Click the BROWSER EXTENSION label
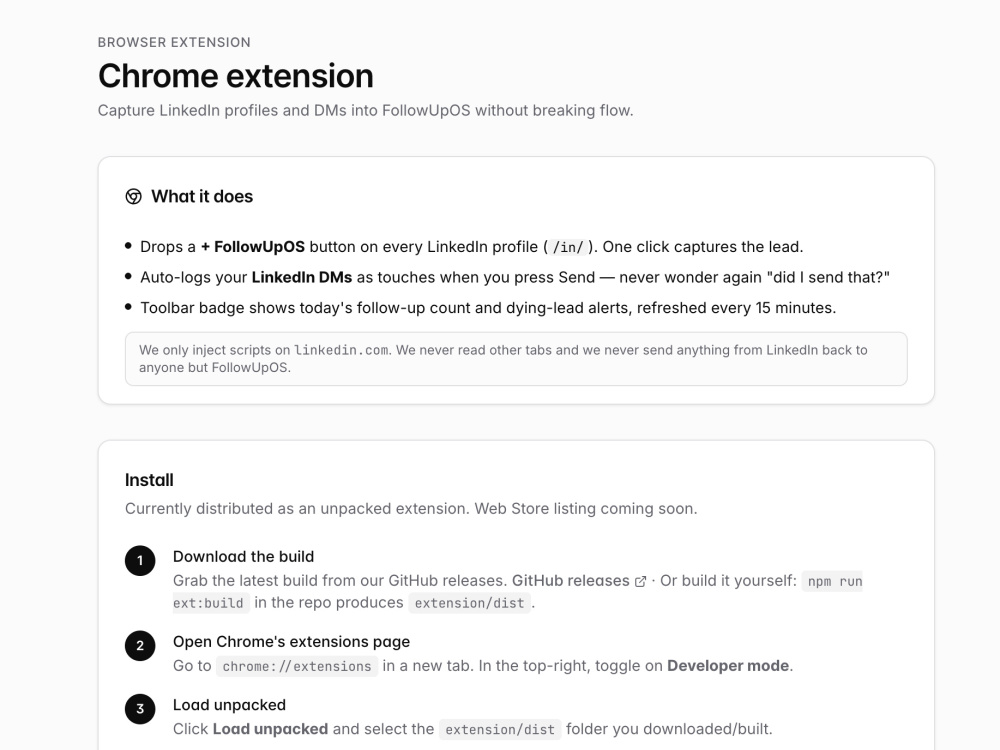This screenshot has width=1000, height=750. (x=174, y=43)
